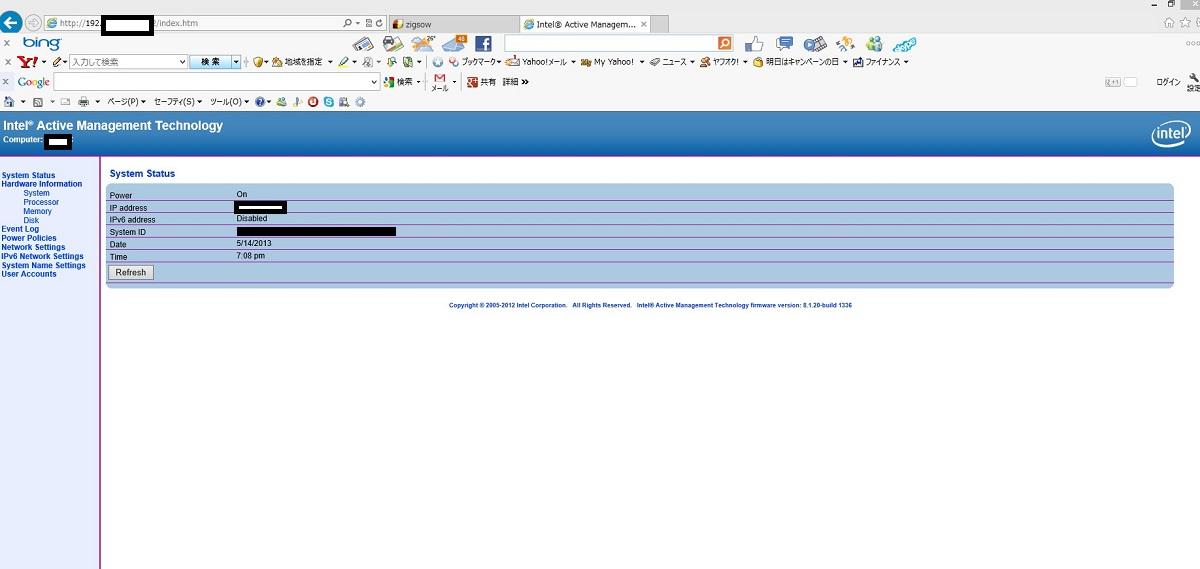Open the ブックマーク bookmarks dropdown
Screen dimensions: 1200x569
click(473, 62)
